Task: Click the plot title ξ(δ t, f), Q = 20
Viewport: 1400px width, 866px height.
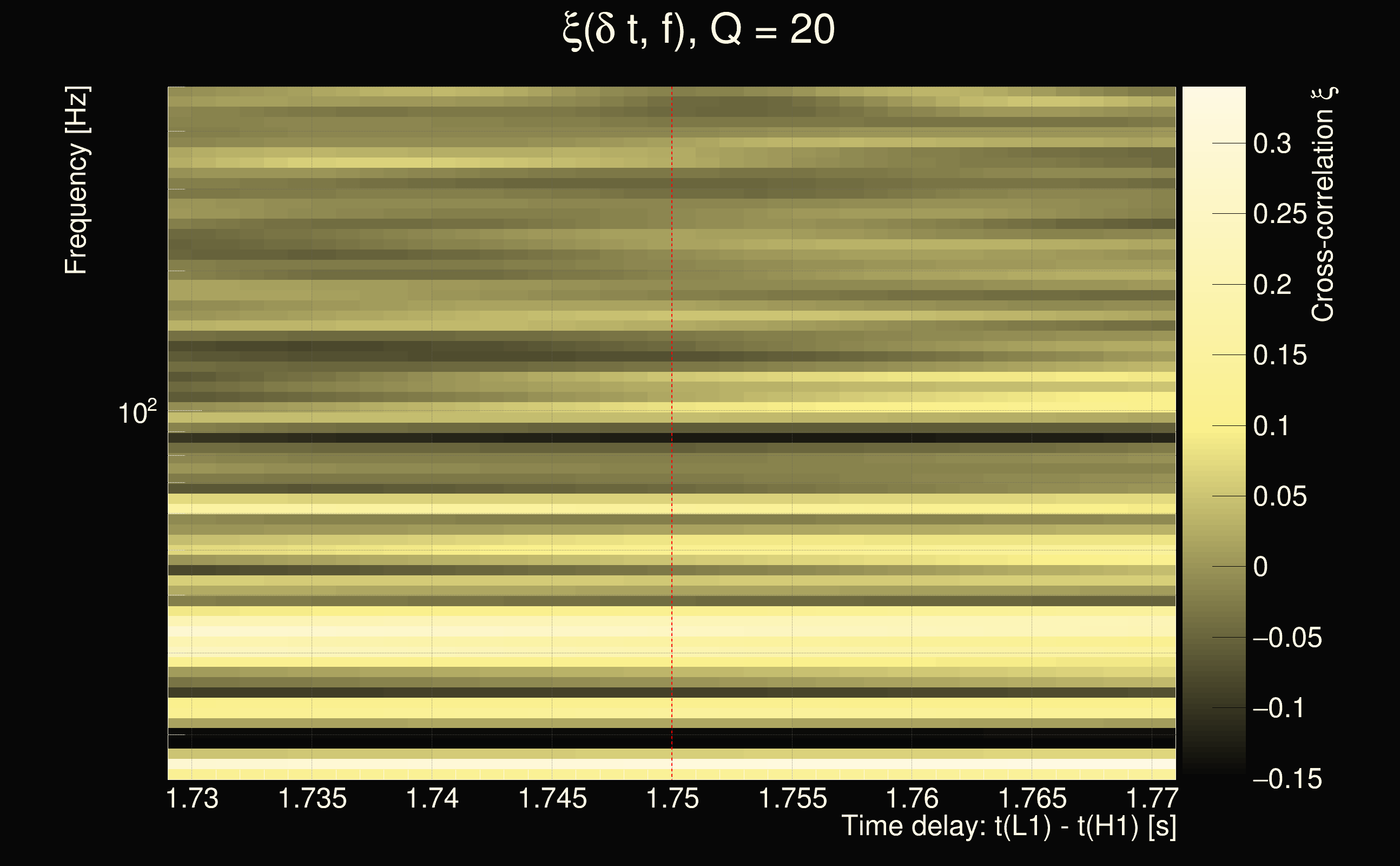Action: click(698, 30)
